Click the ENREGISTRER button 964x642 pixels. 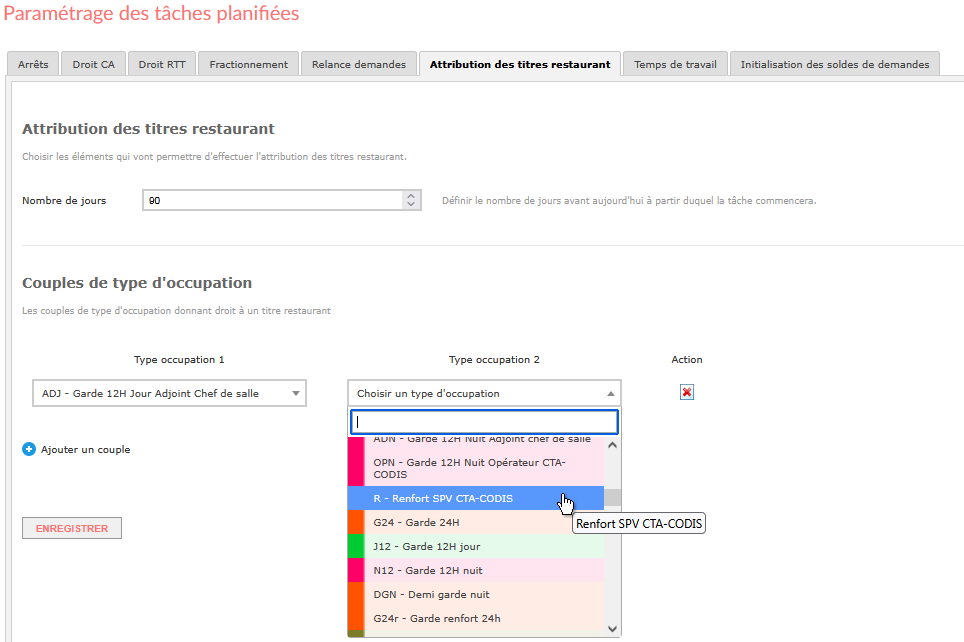point(72,528)
